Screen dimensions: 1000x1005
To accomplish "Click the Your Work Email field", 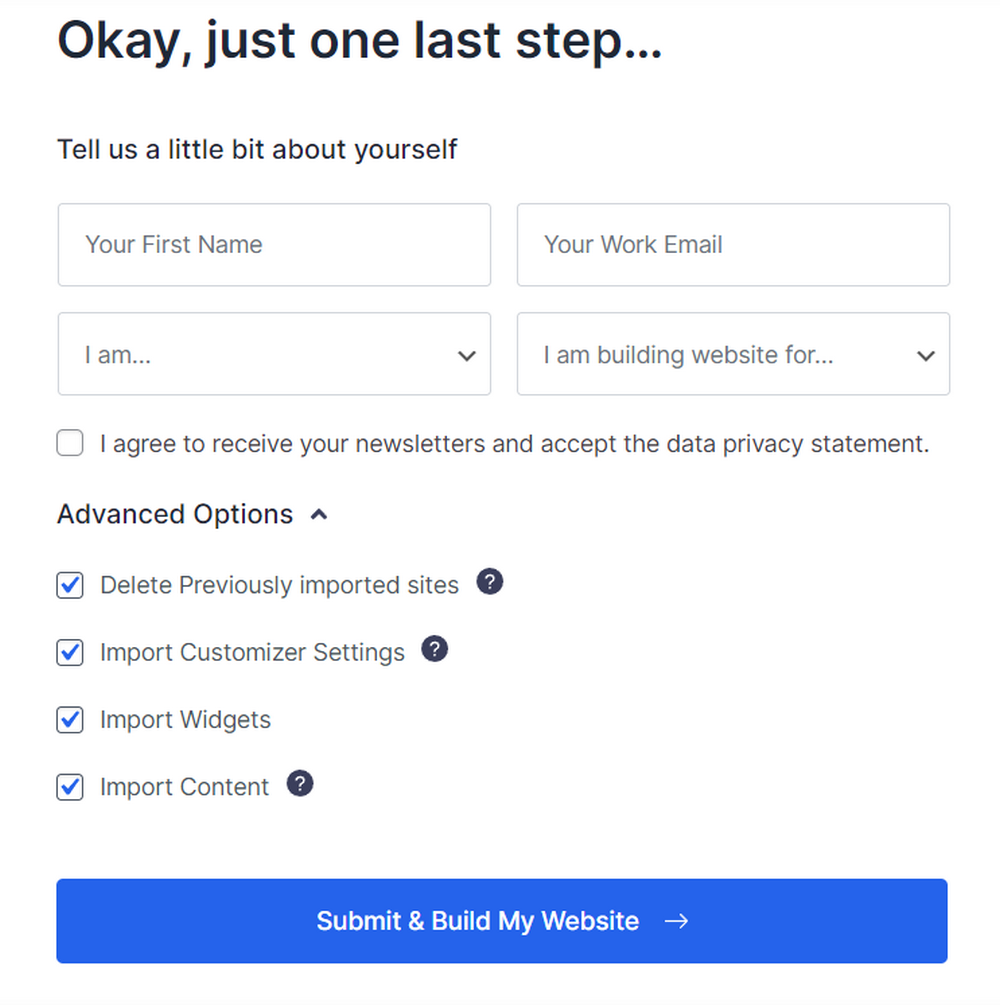I will coord(733,244).
